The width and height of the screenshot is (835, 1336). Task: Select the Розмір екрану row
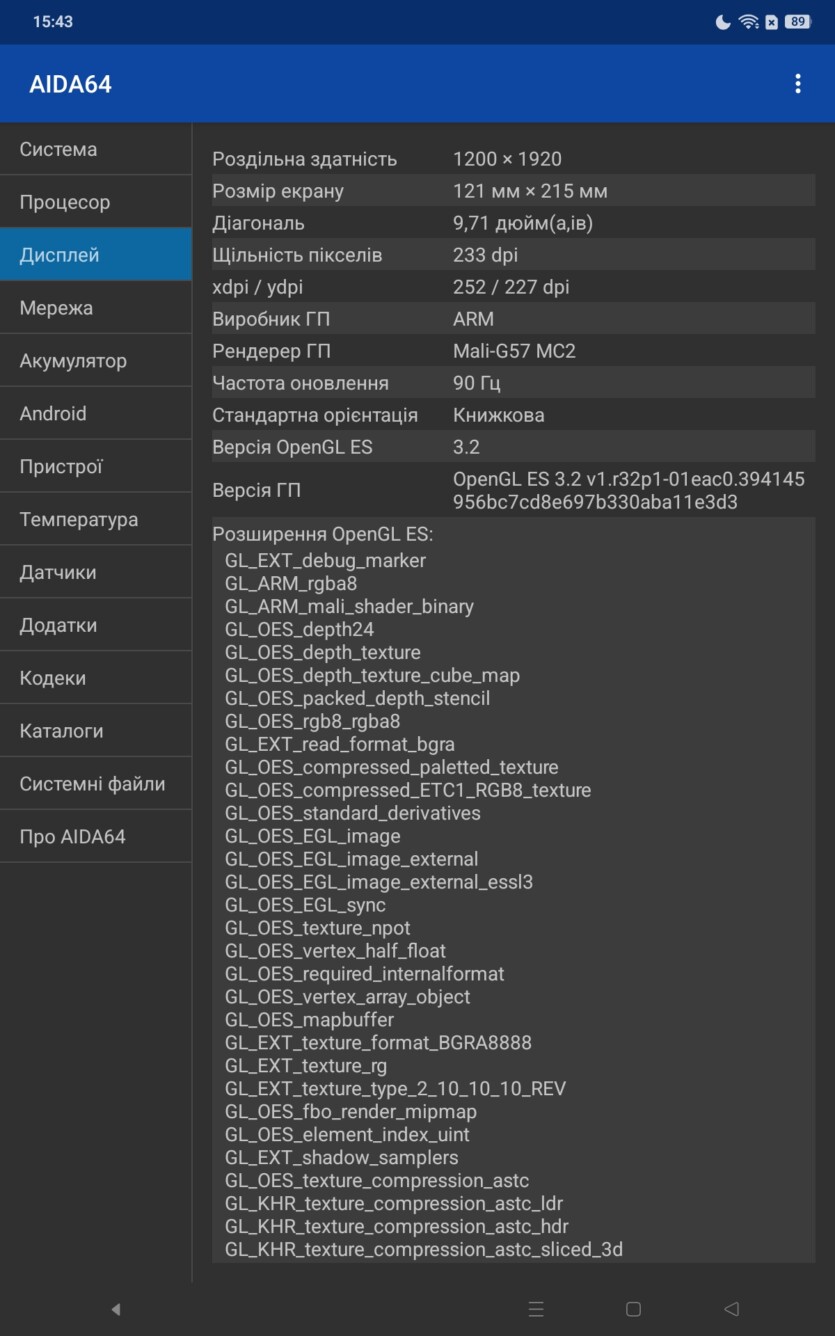coord(513,191)
